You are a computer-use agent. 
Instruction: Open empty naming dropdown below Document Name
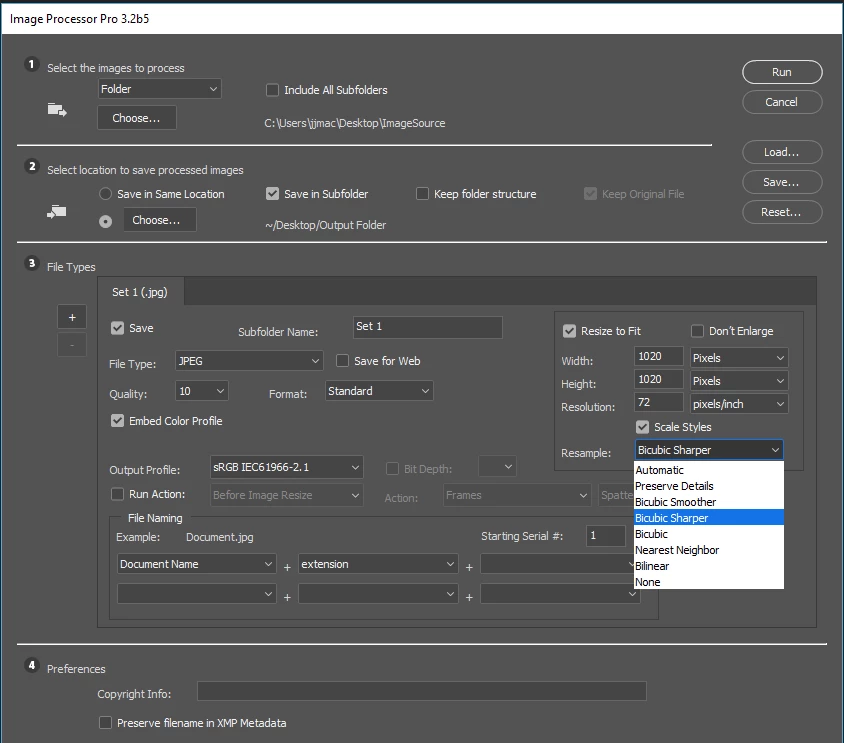(x=196, y=594)
